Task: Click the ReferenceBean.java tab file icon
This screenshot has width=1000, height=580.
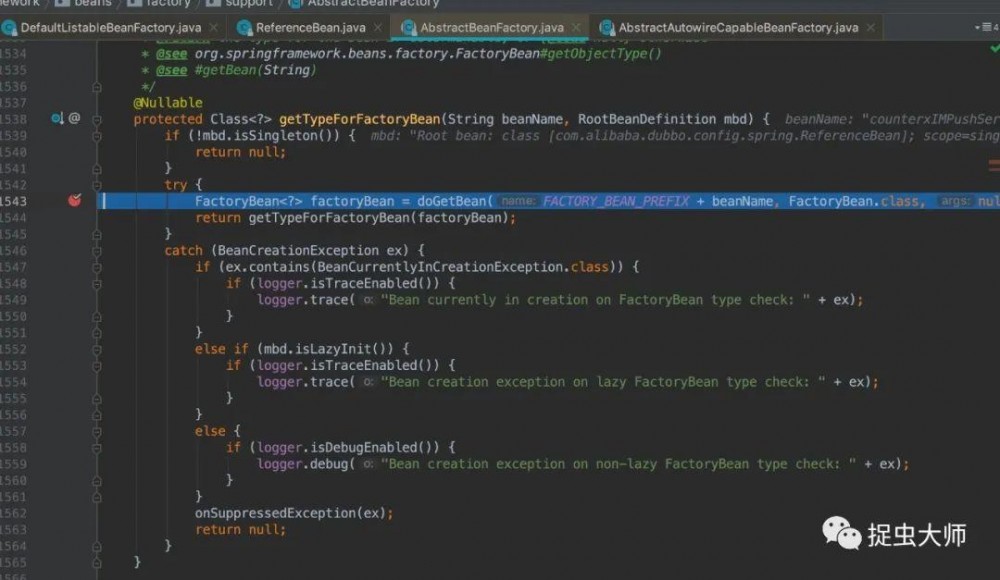Action: click(244, 27)
